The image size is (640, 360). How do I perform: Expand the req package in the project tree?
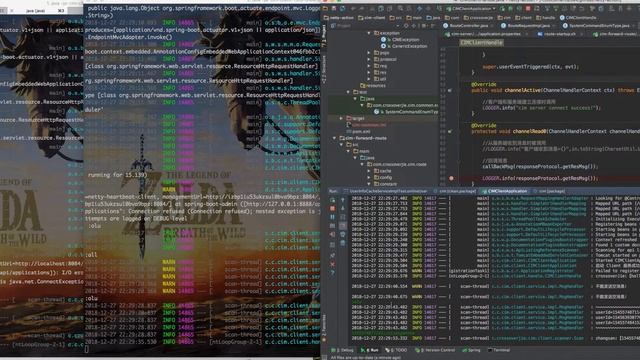369,66
